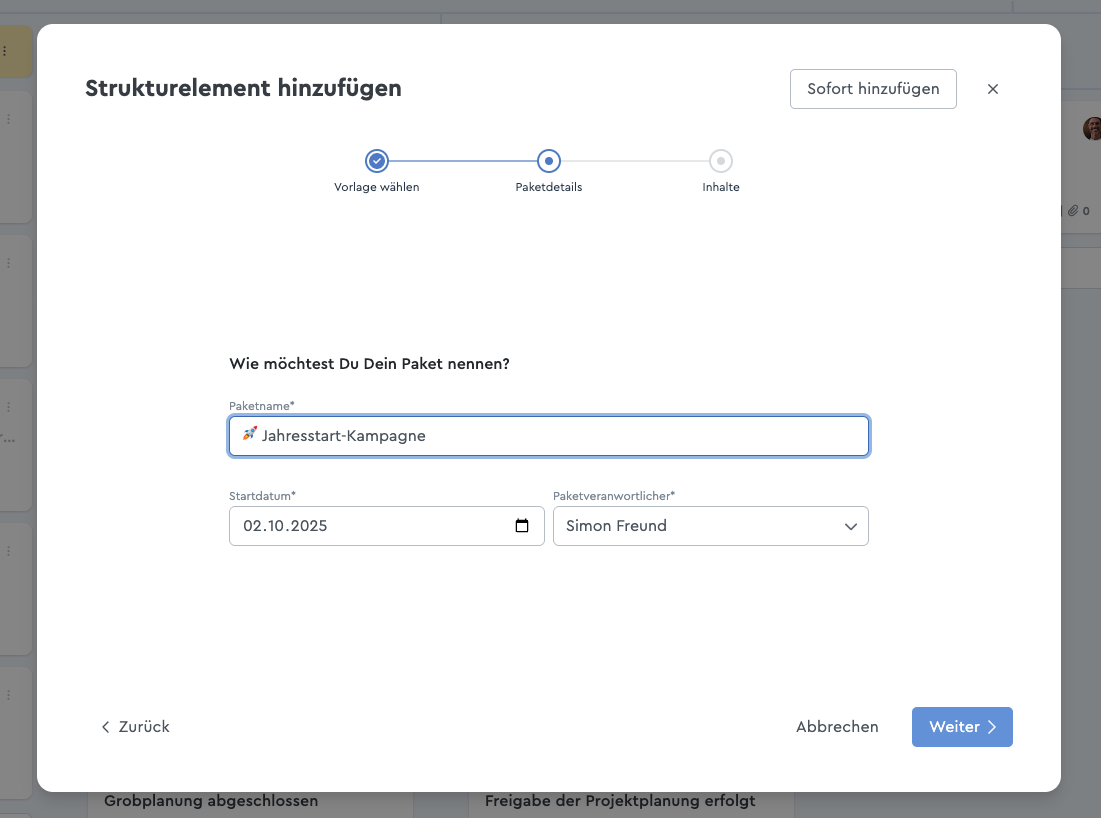This screenshot has width=1101, height=818.
Task: Proceed with the blue Weiter button
Action: click(x=961, y=727)
